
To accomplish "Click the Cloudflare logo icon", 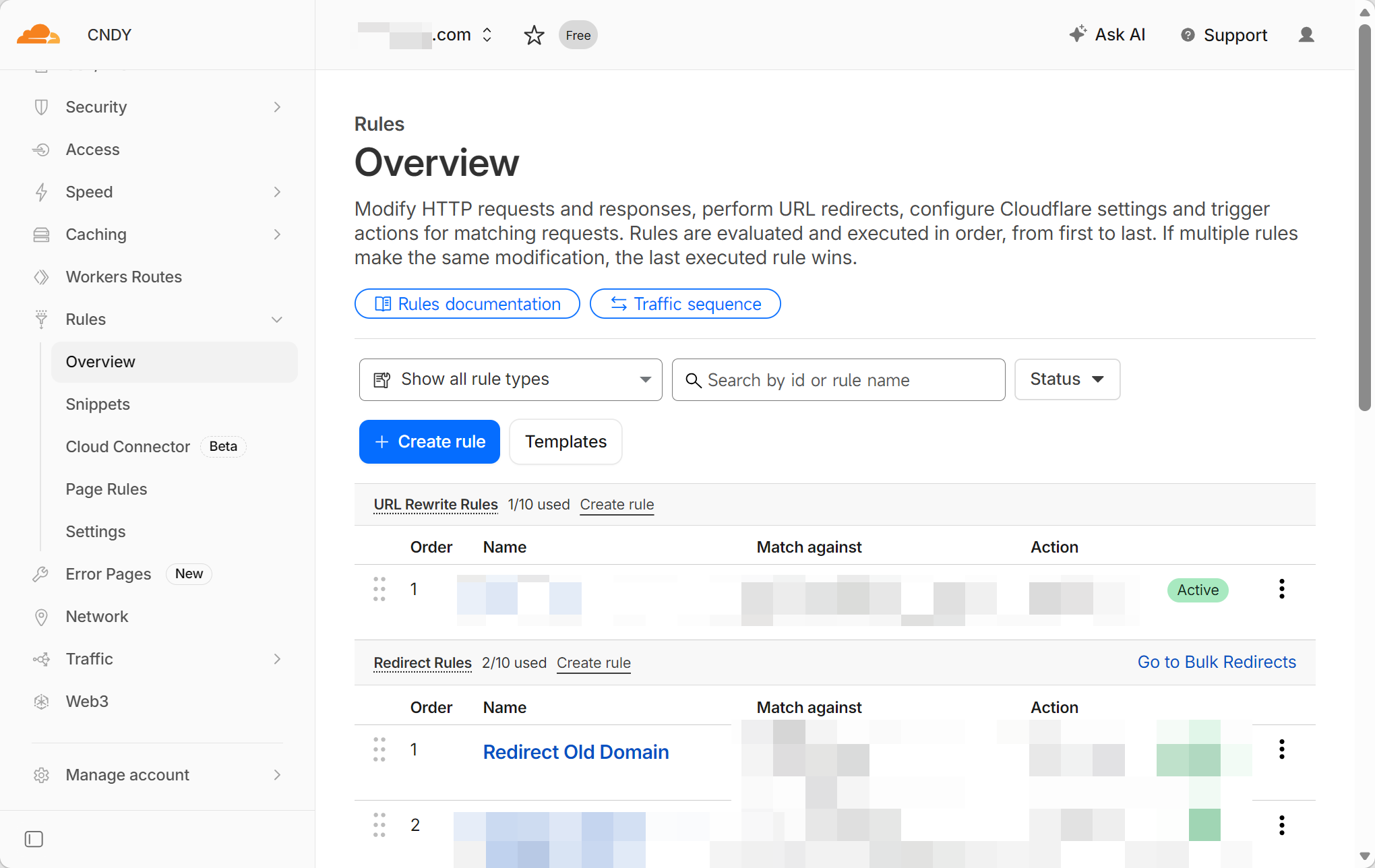I will coord(38,34).
